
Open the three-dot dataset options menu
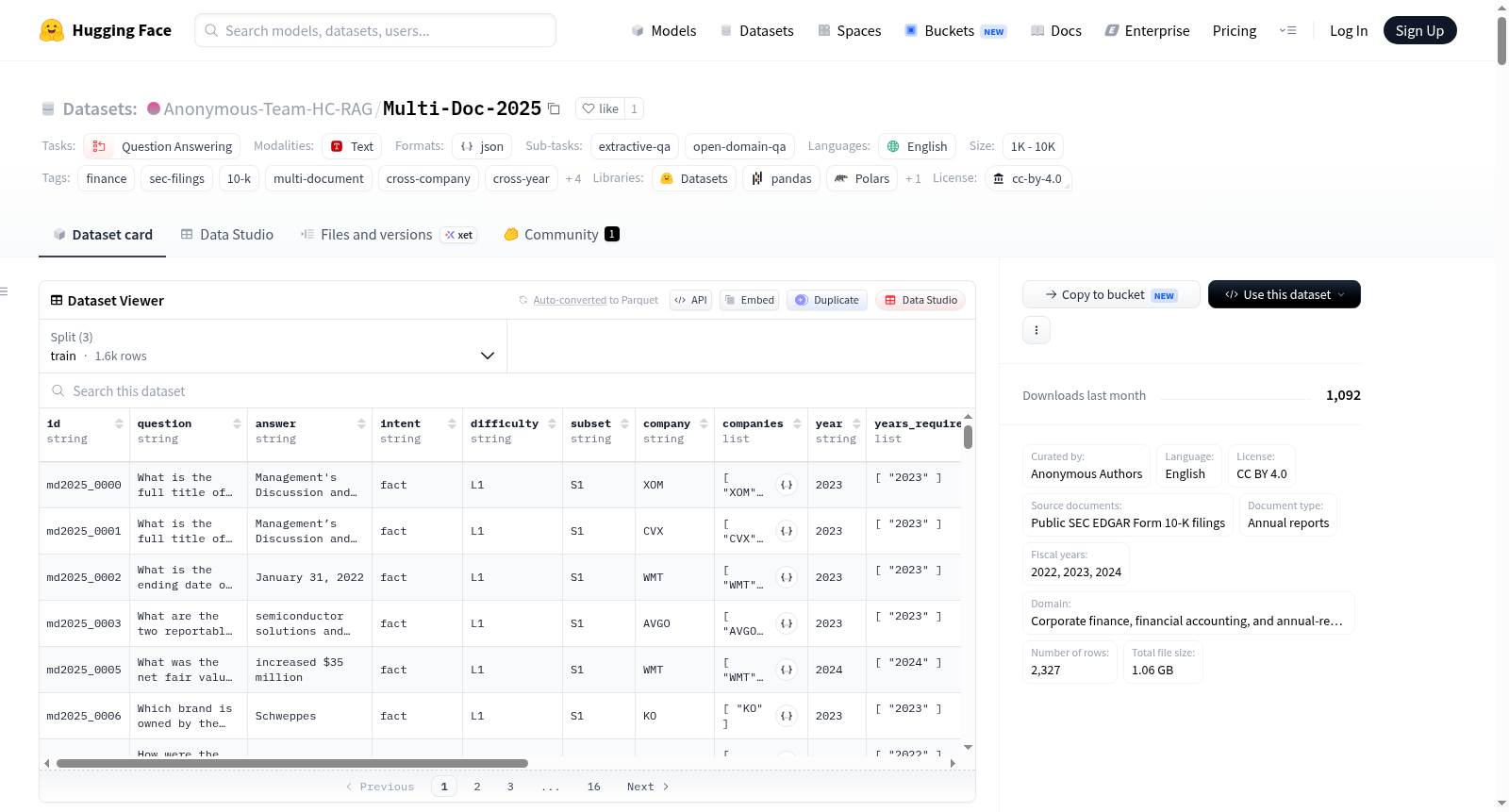(x=1036, y=330)
